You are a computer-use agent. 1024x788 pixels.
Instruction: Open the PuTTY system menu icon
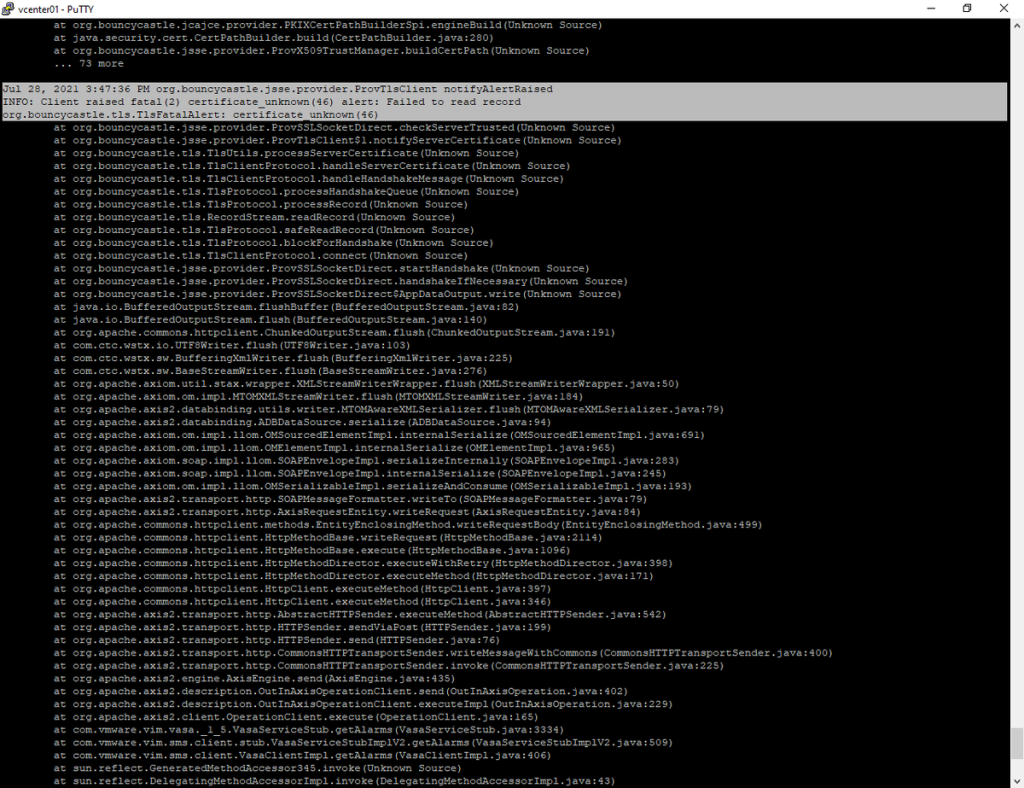(9, 8)
